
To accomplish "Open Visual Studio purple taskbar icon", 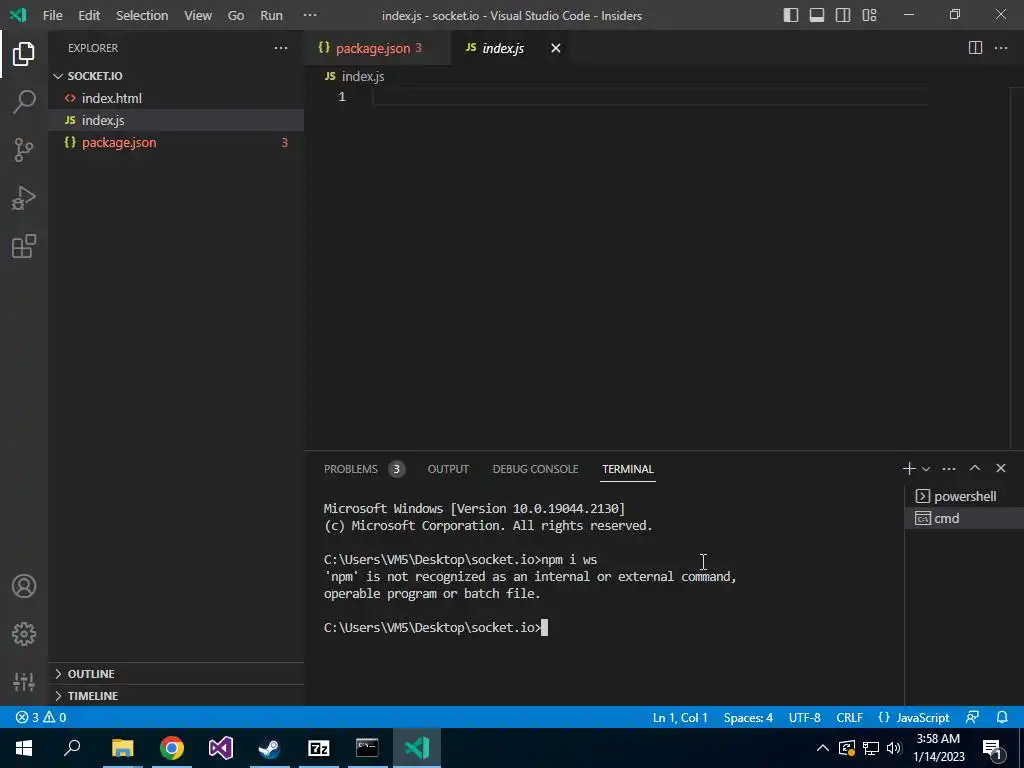I will pyautogui.click(x=221, y=748).
